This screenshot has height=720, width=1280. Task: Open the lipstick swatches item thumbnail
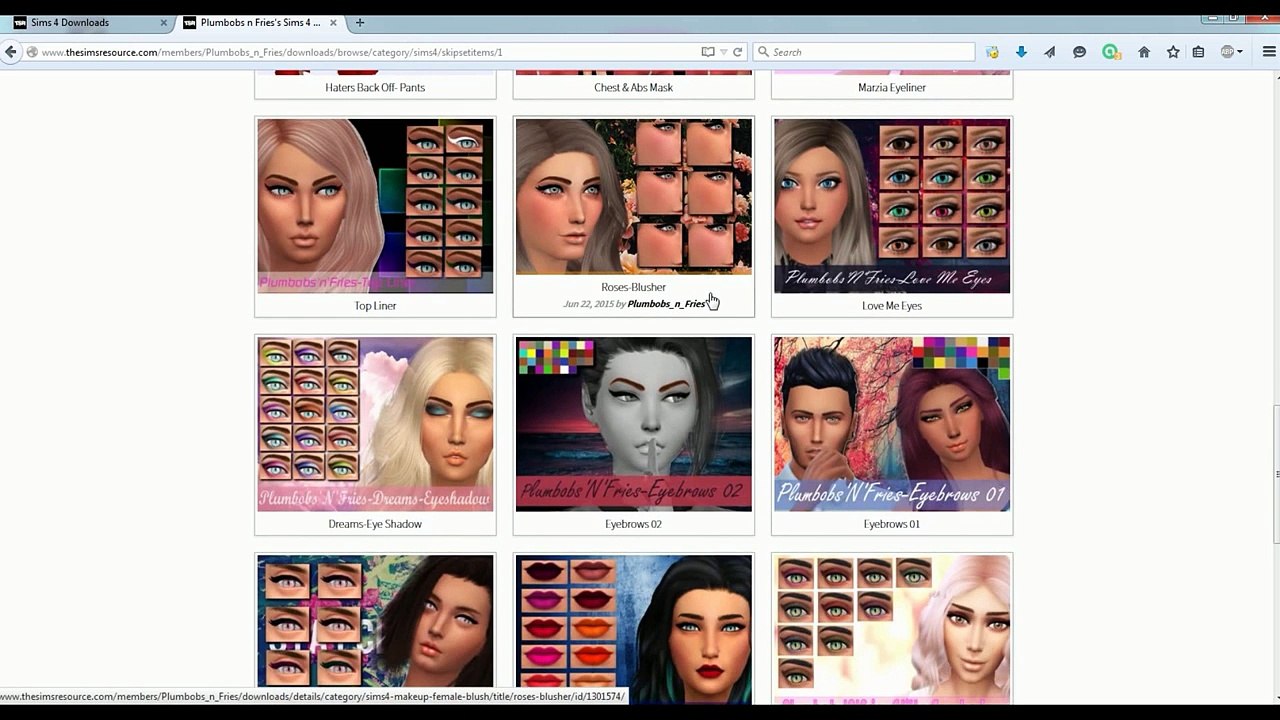click(633, 630)
